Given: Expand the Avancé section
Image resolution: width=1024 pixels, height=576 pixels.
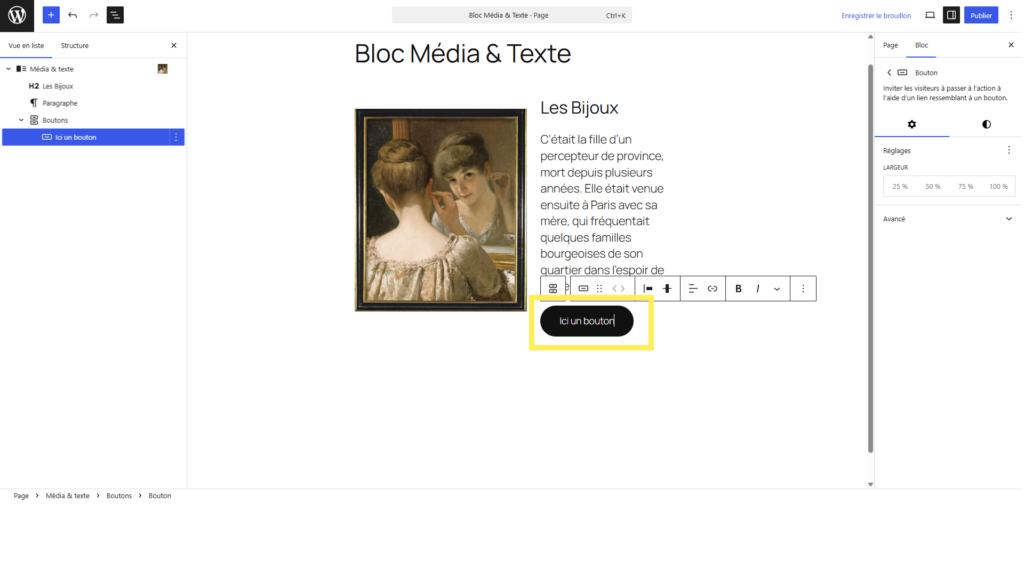Looking at the screenshot, I should [948, 219].
